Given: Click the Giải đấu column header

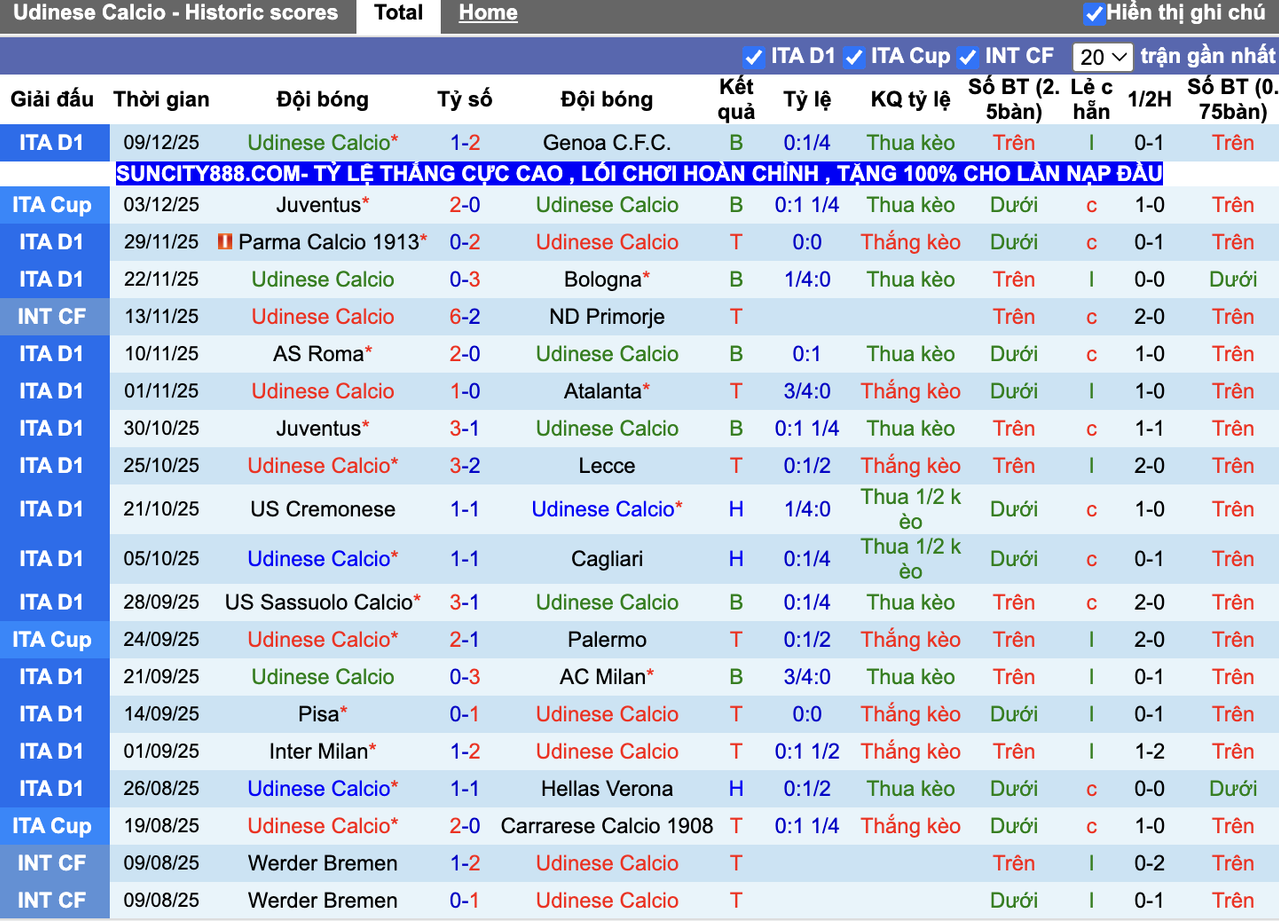Looking at the screenshot, I should [x=52, y=99].
